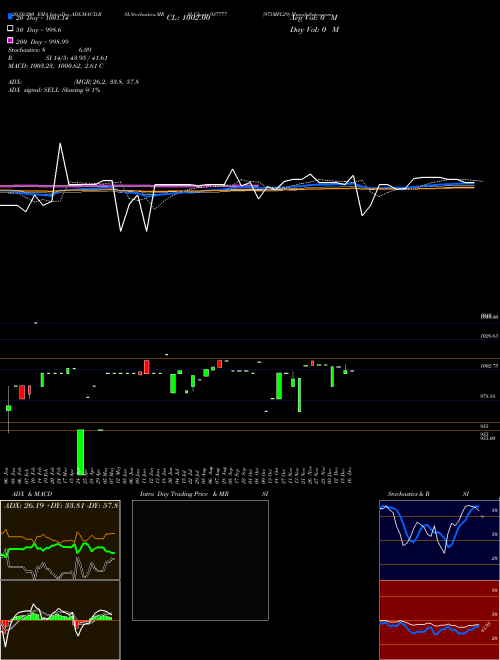
Task: Click the 'Day Vol: 0 M' text
Action: tap(314, 30)
